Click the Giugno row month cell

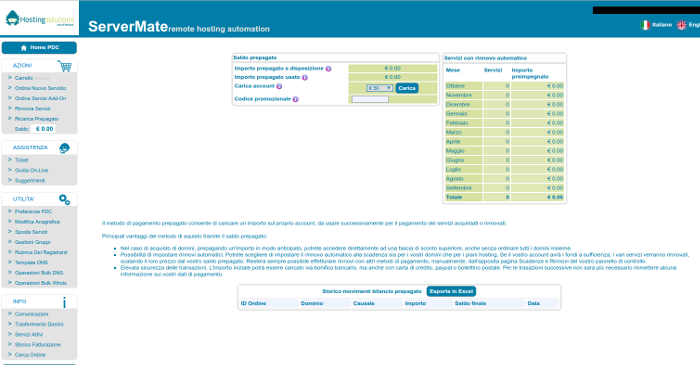coord(463,160)
